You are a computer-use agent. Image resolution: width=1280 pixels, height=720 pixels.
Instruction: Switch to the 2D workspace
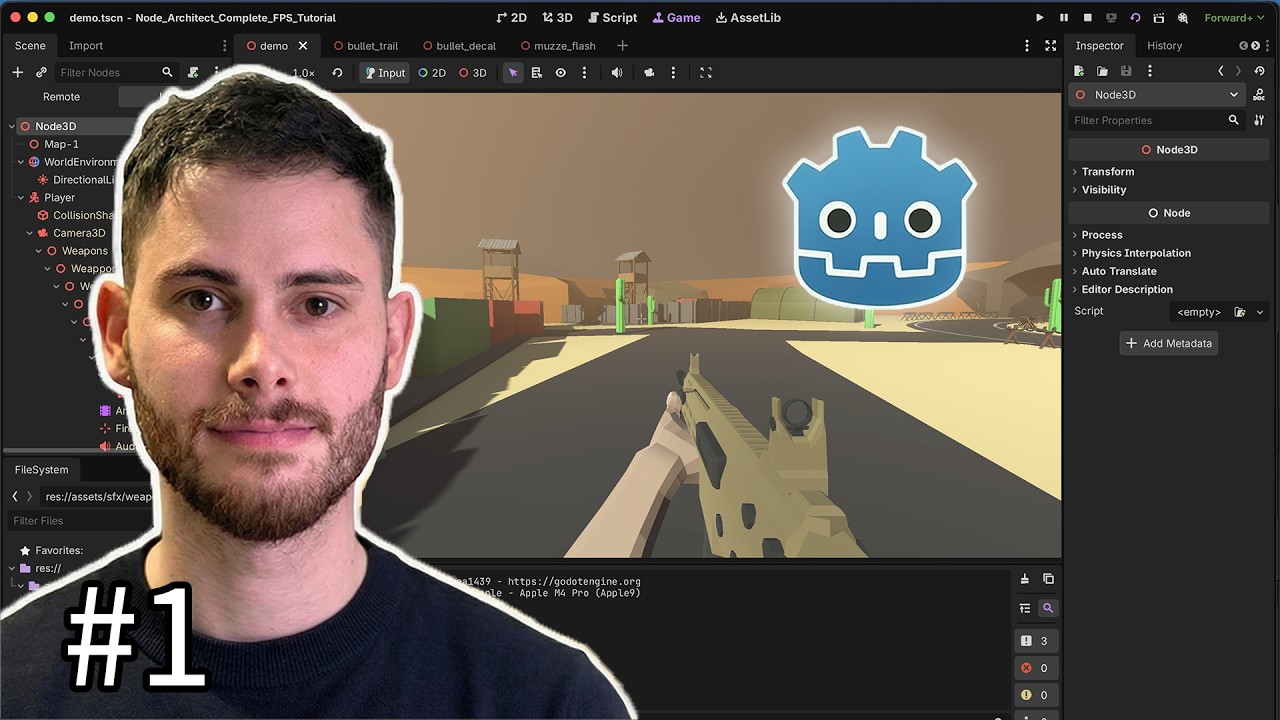[x=511, y=18]
